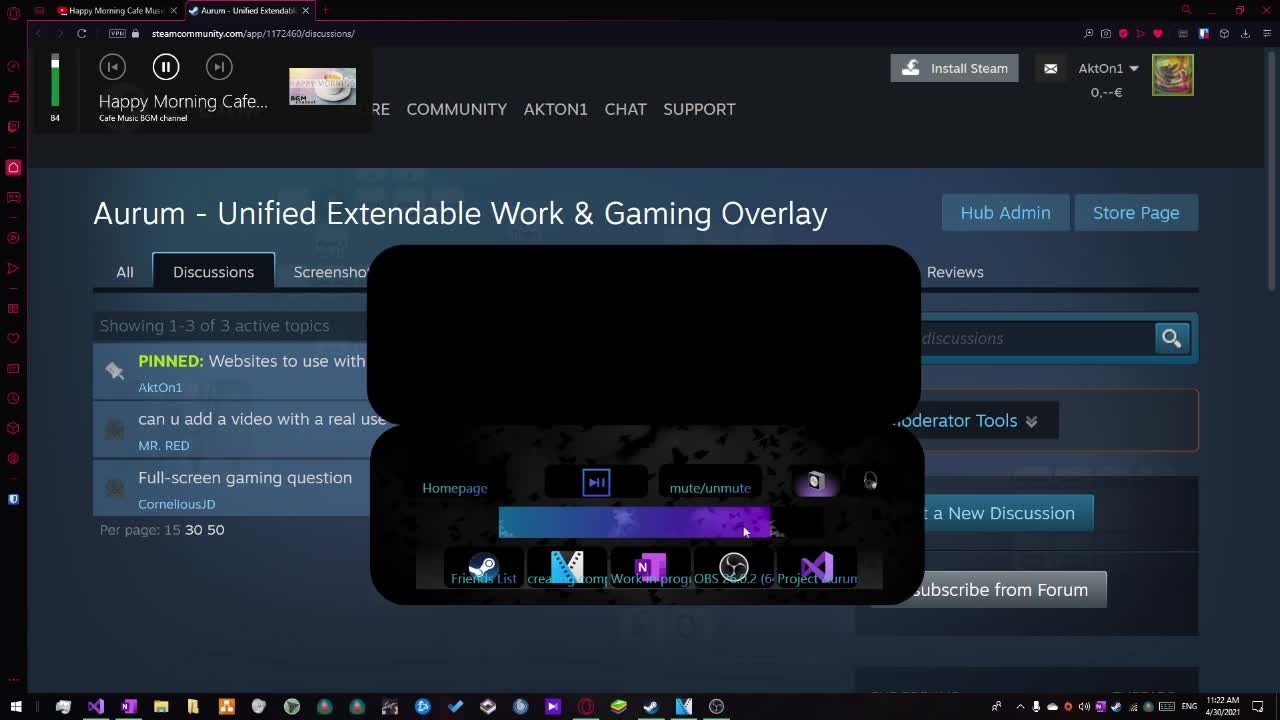Pause the Happy Morning Cafe media playback
The height and width of the screenshot is (720, 1280).
[166, 67]
